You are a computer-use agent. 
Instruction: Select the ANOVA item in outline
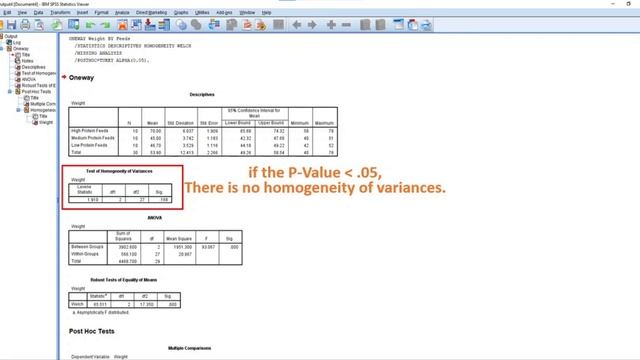29,79
